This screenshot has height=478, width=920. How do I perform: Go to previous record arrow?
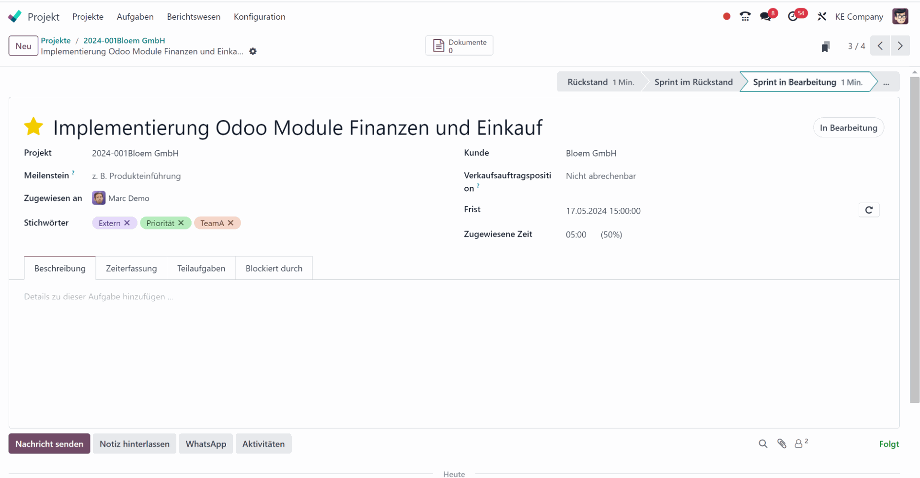880,46
